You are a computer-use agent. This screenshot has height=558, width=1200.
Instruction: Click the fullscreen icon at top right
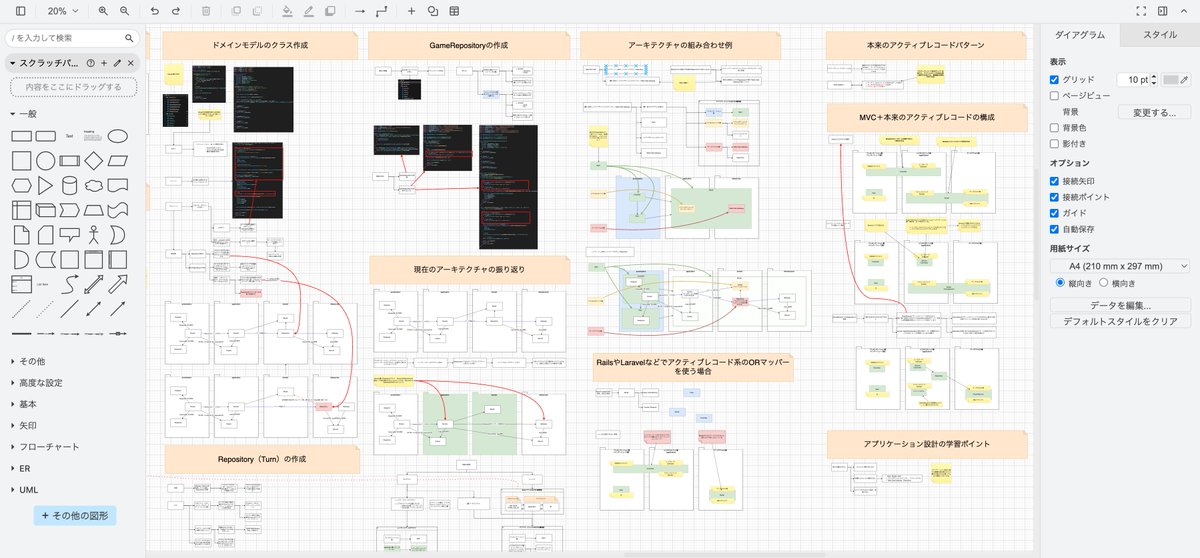click(x=1141, y=11)
